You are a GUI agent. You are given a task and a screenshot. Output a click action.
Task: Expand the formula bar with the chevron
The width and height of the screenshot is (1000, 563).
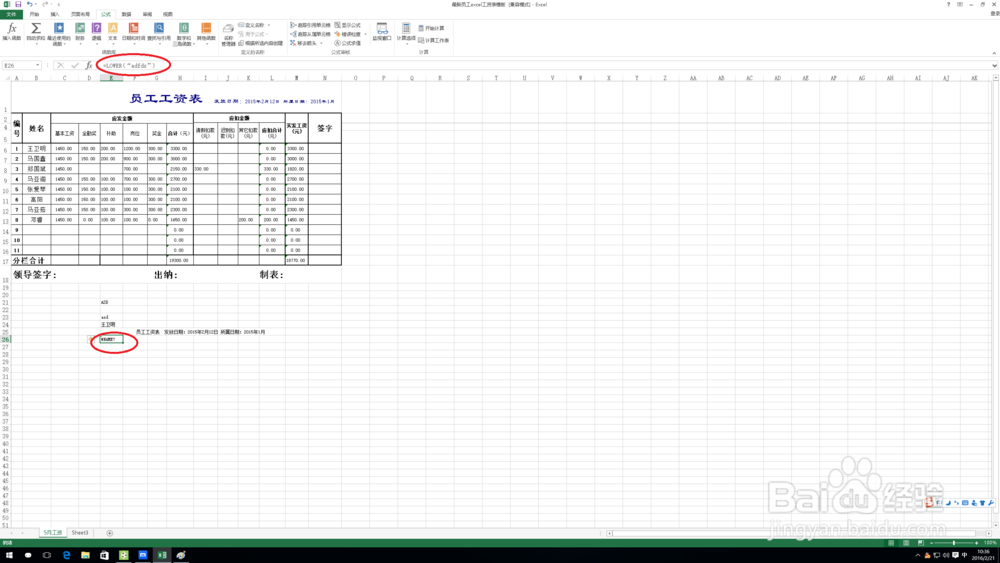994,65
